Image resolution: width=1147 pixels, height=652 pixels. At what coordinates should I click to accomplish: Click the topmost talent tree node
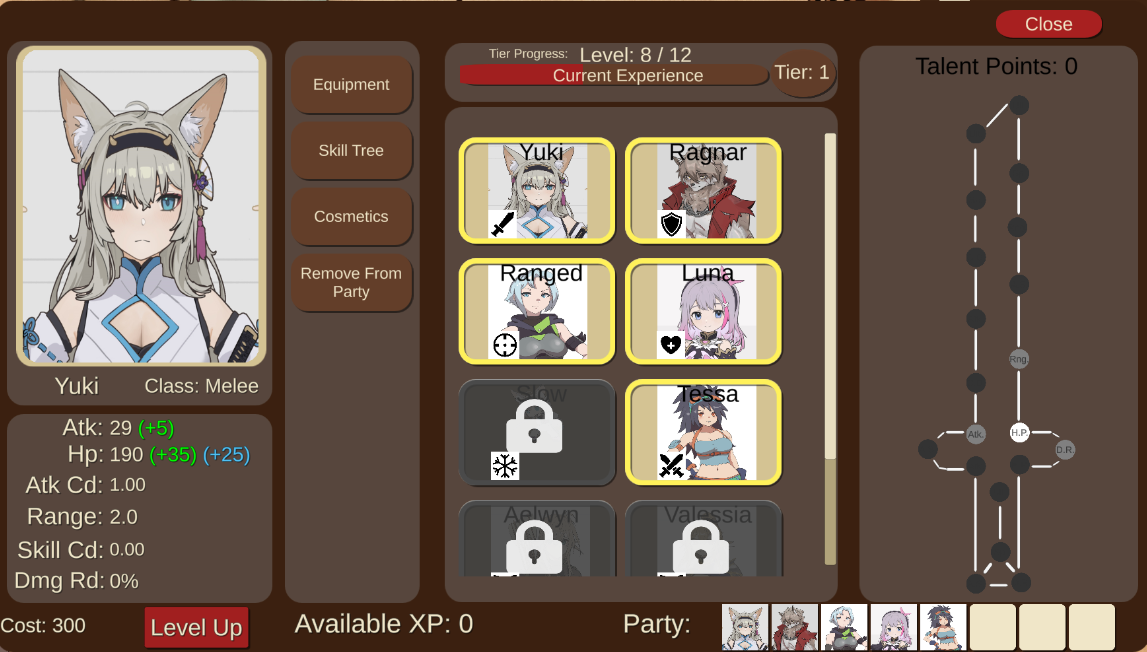[1019, 105]
